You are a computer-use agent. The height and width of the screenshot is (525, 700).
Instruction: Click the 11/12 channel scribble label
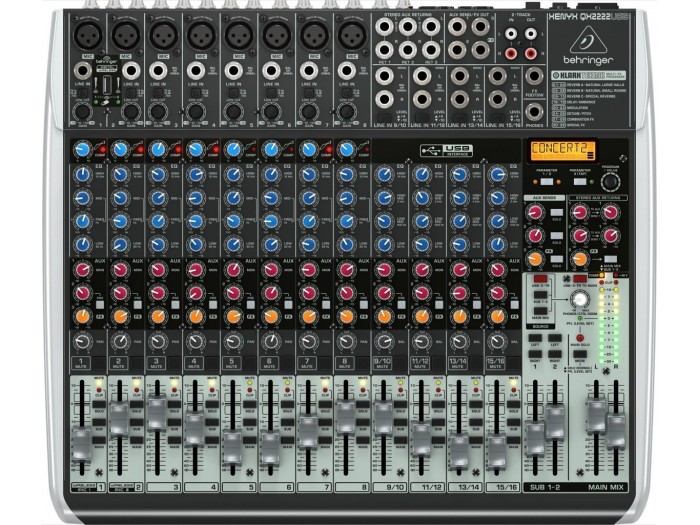428,487
